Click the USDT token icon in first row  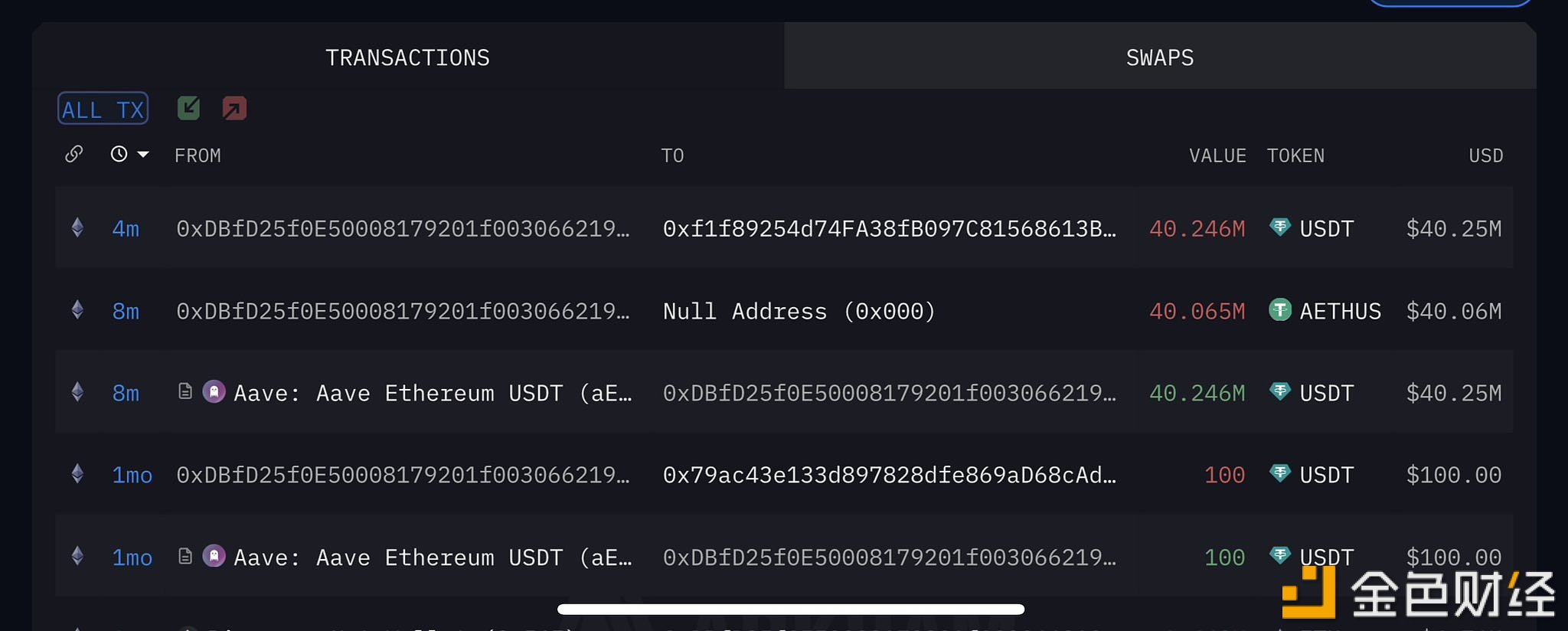click(x=1280, y=227)
